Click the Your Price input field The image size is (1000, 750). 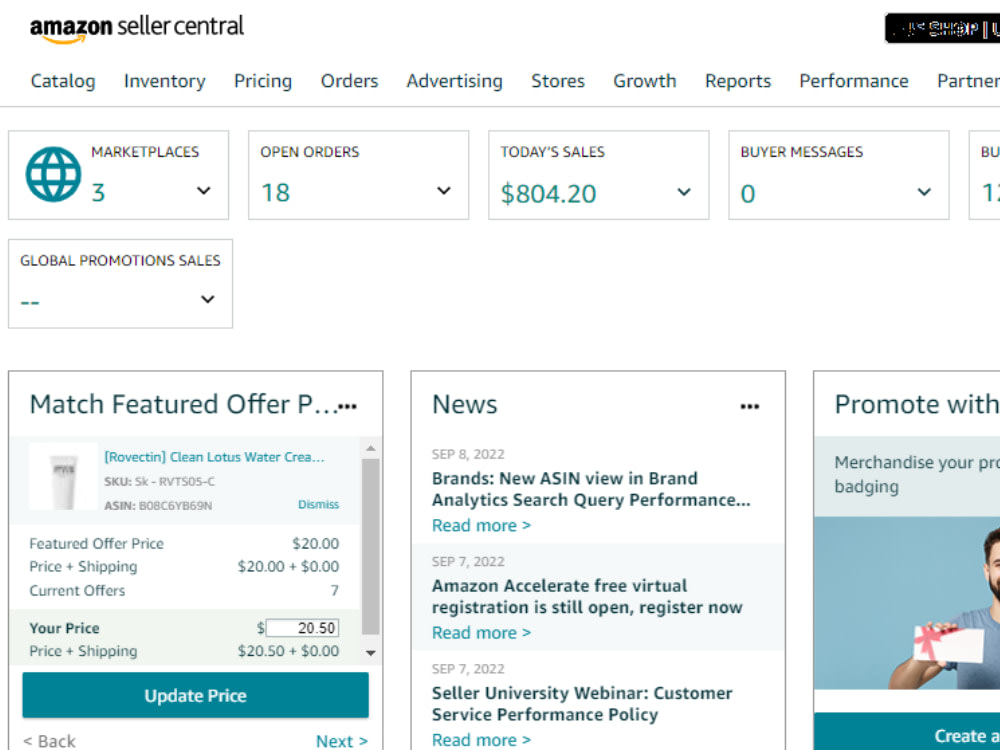(x=302, y=628)
